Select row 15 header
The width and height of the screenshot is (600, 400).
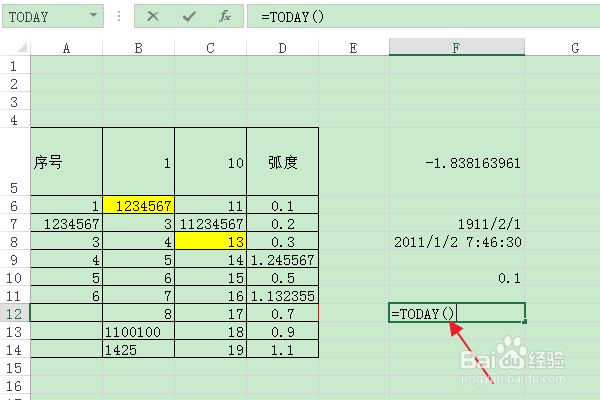click(15, 367)
